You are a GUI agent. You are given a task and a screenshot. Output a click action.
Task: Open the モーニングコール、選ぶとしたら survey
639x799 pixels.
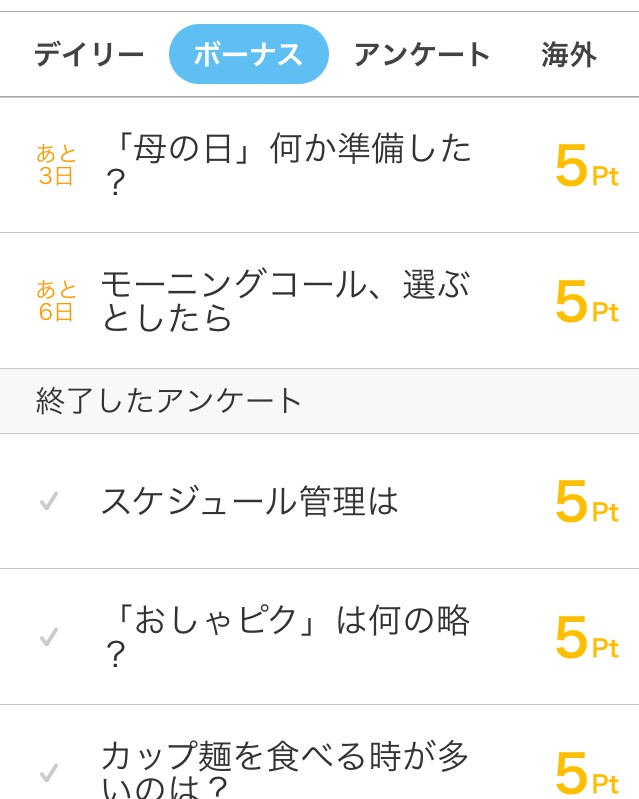284,301
